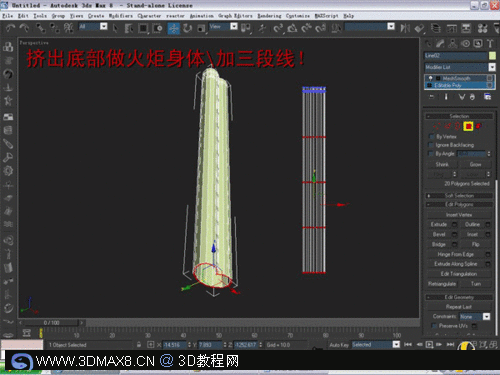Click Configure Modifier Sets icon

[487, 97]
